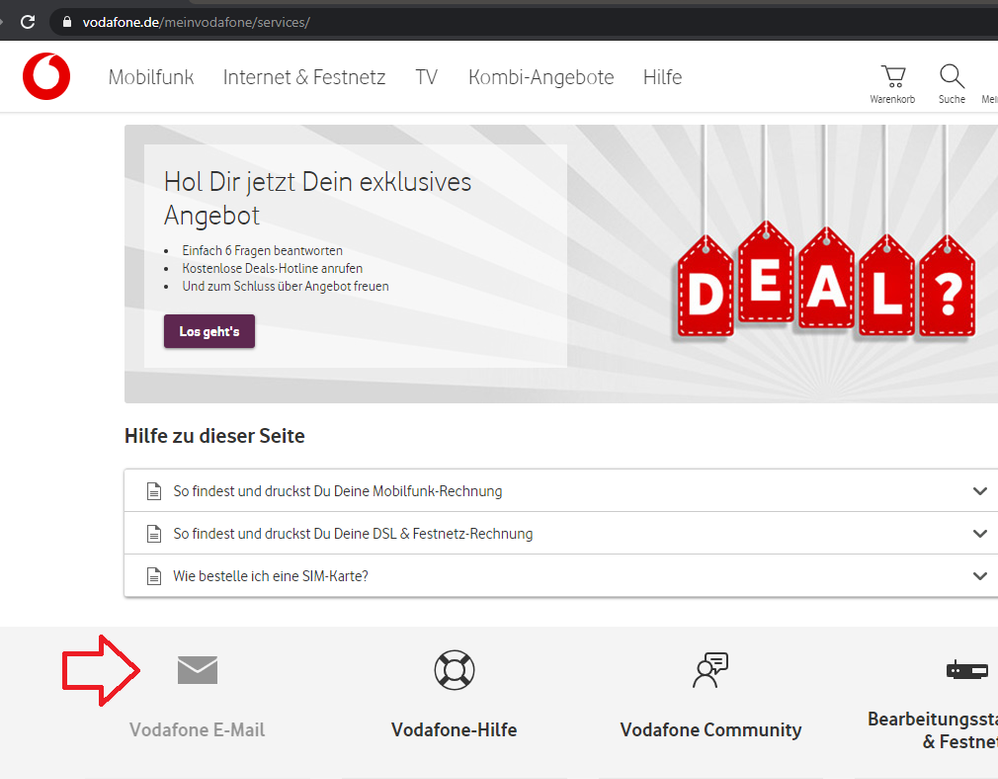Screen dimensions: 998x779
Task: Click the router icon above Bearbeitungsstatus
Action: [967, 670]
